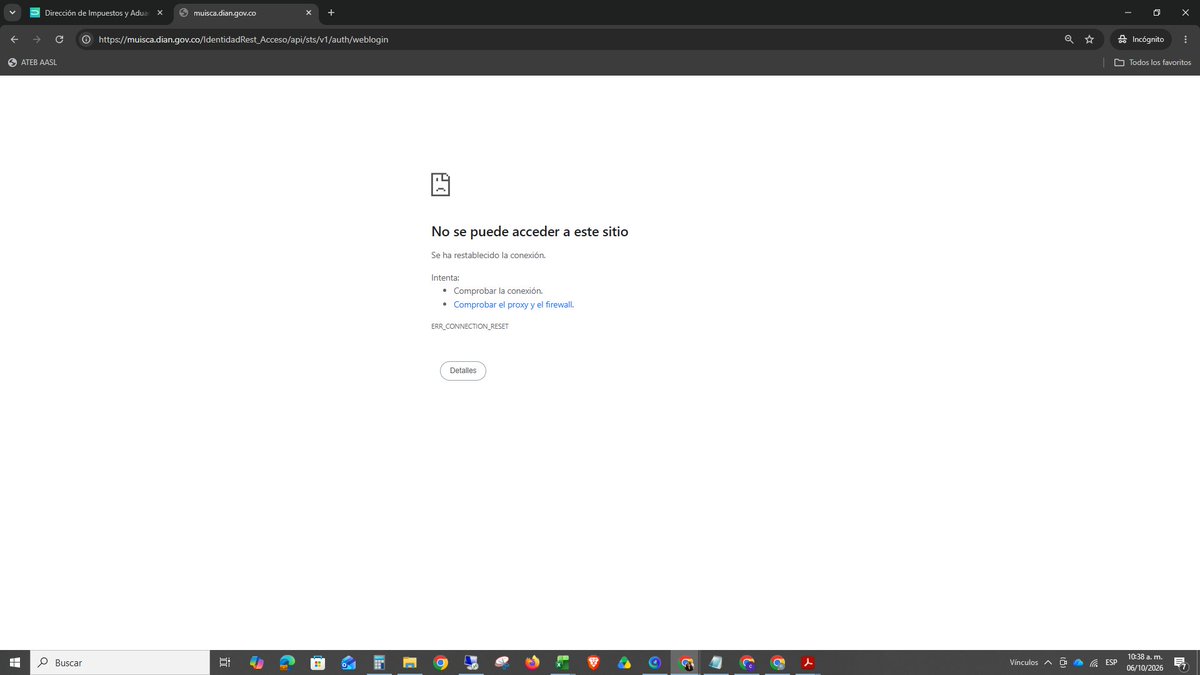Launch Brave browser from the taskbar
Image resolution: width=1200 pixels, height=675 pixels.
(x=593, y=662)
